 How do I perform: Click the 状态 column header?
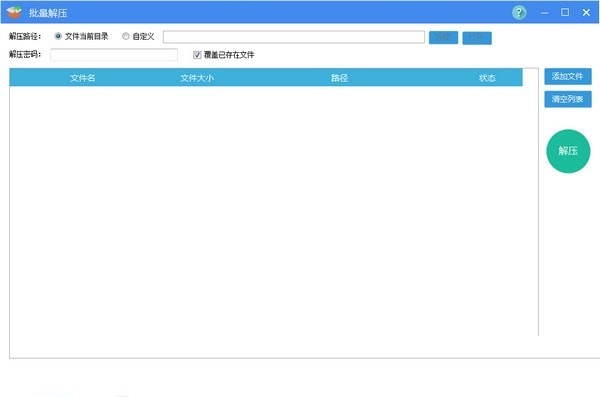tap(487, 78)
